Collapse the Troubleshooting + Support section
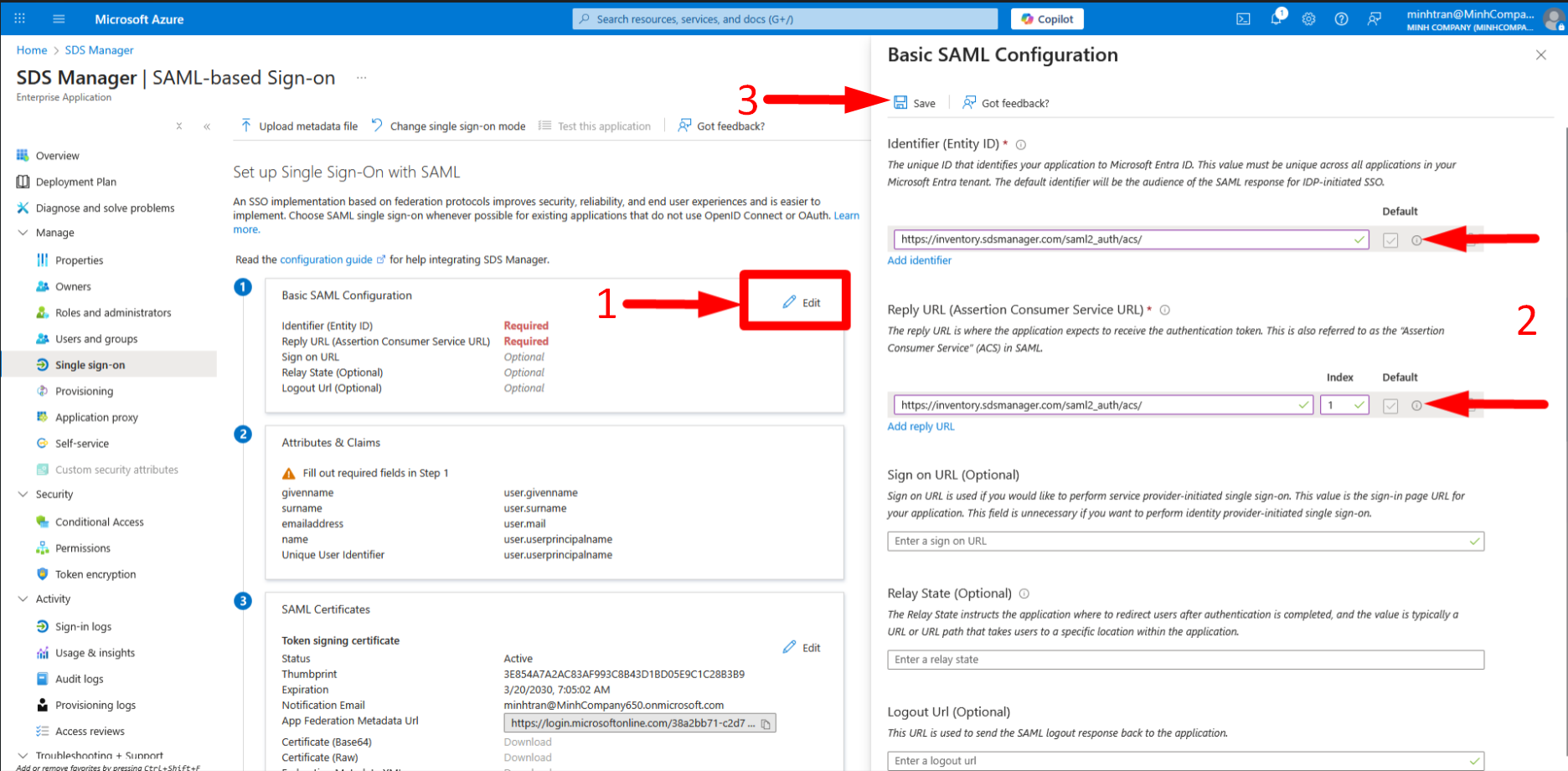 pyautogui.click(x=23, y=755)
